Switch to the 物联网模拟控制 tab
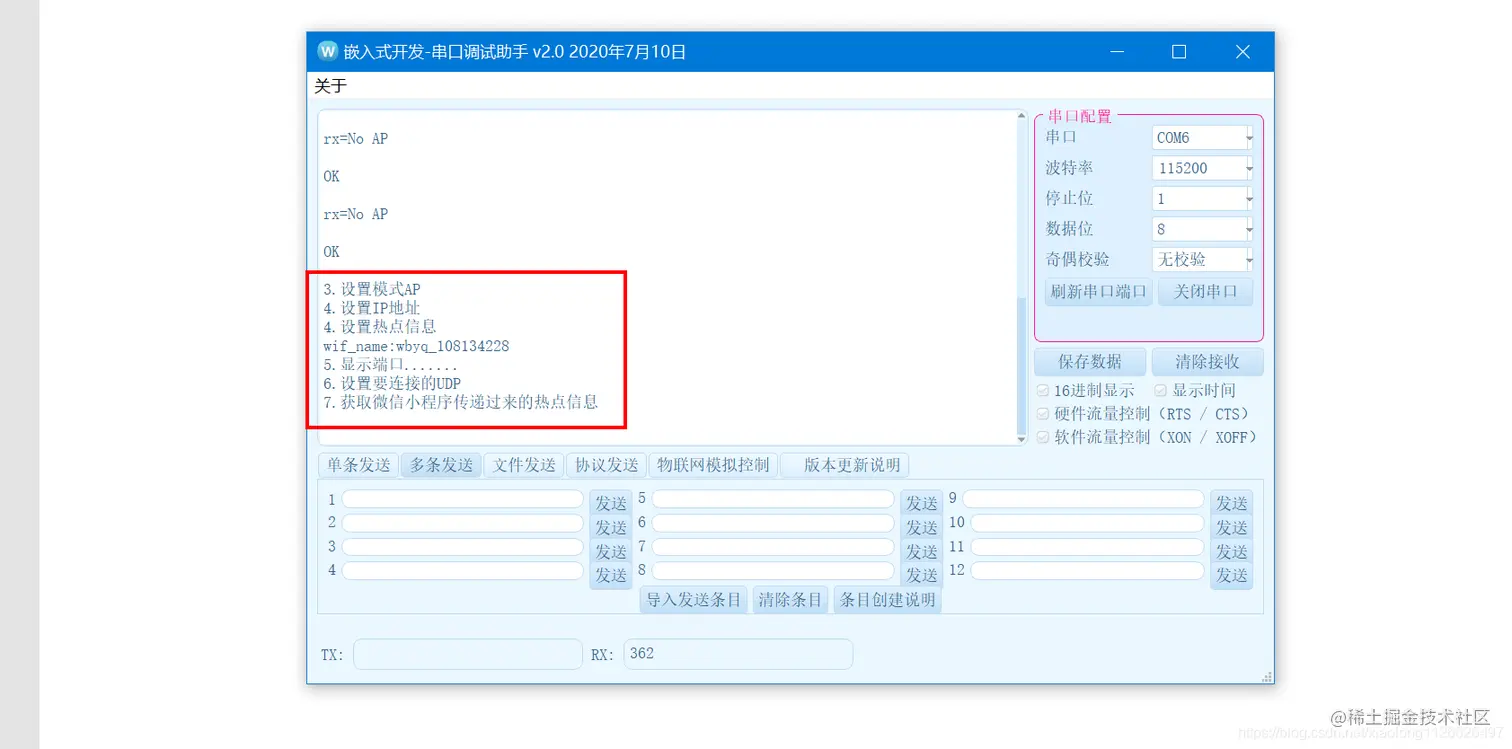 [x=713, y=465]
